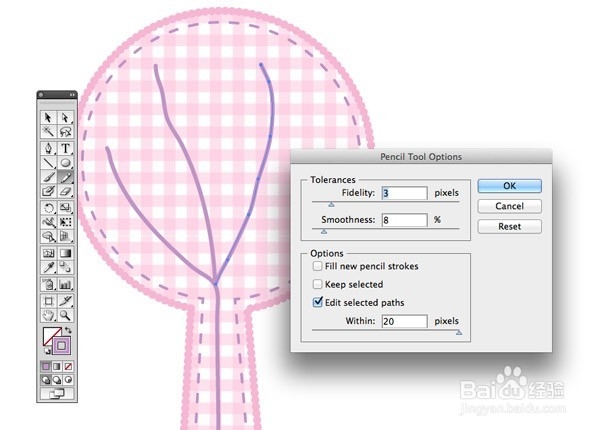Select the Gradient tool

point(65,253)
